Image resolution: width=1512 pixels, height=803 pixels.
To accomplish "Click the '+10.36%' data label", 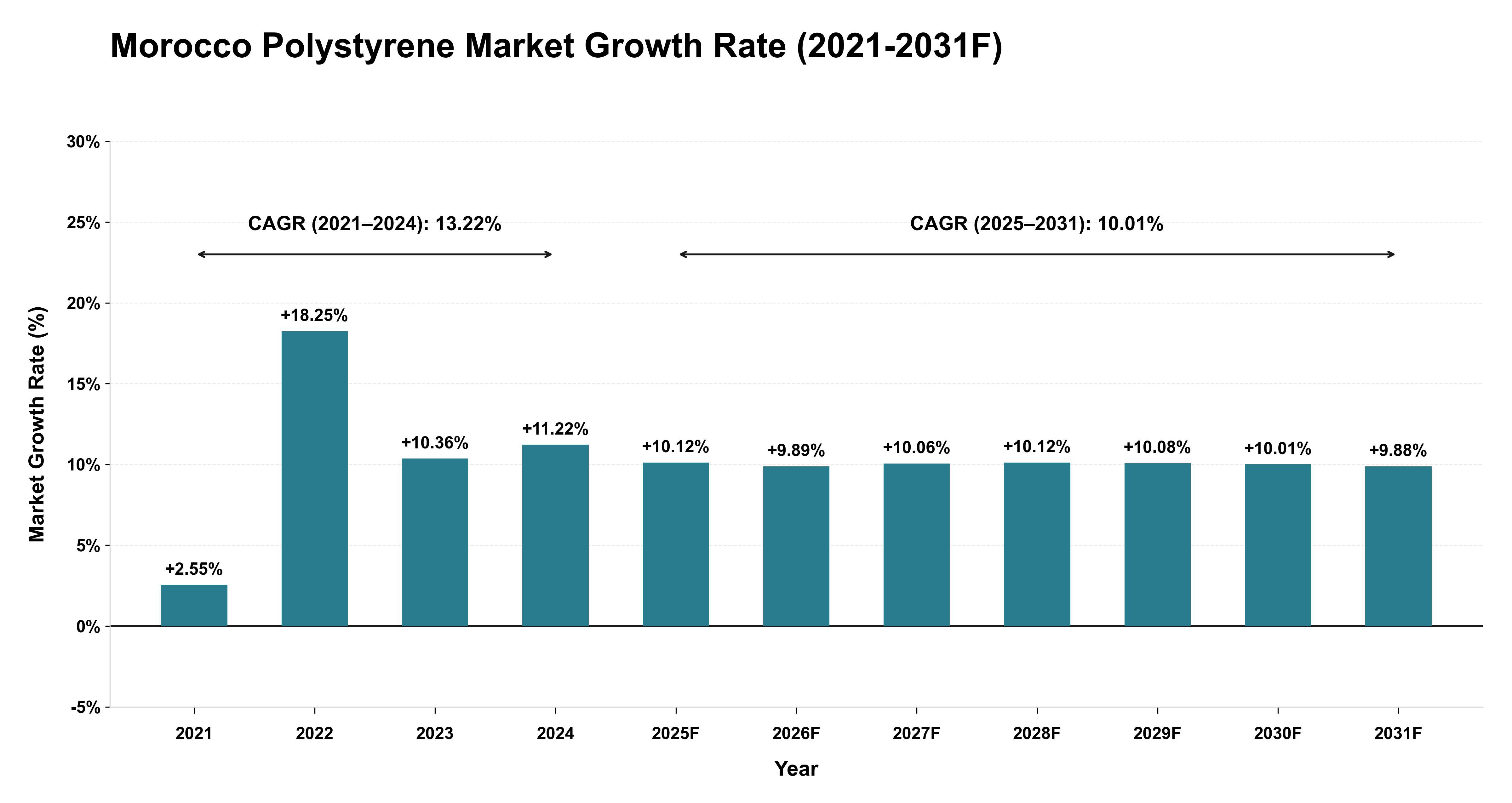I will (x=435, y=442).
